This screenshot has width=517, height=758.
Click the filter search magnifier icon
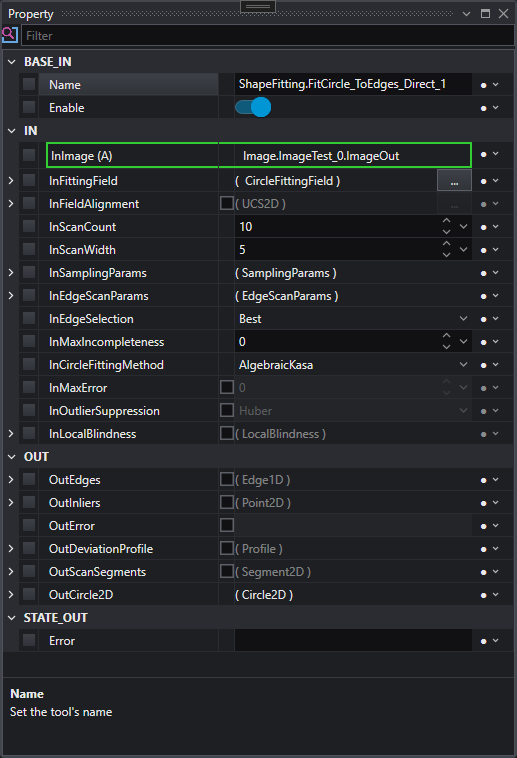click(10, 35)
